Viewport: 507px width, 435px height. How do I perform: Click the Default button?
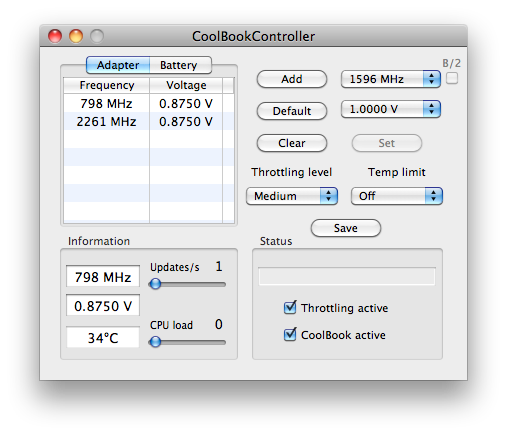click(x=292, y=111)
